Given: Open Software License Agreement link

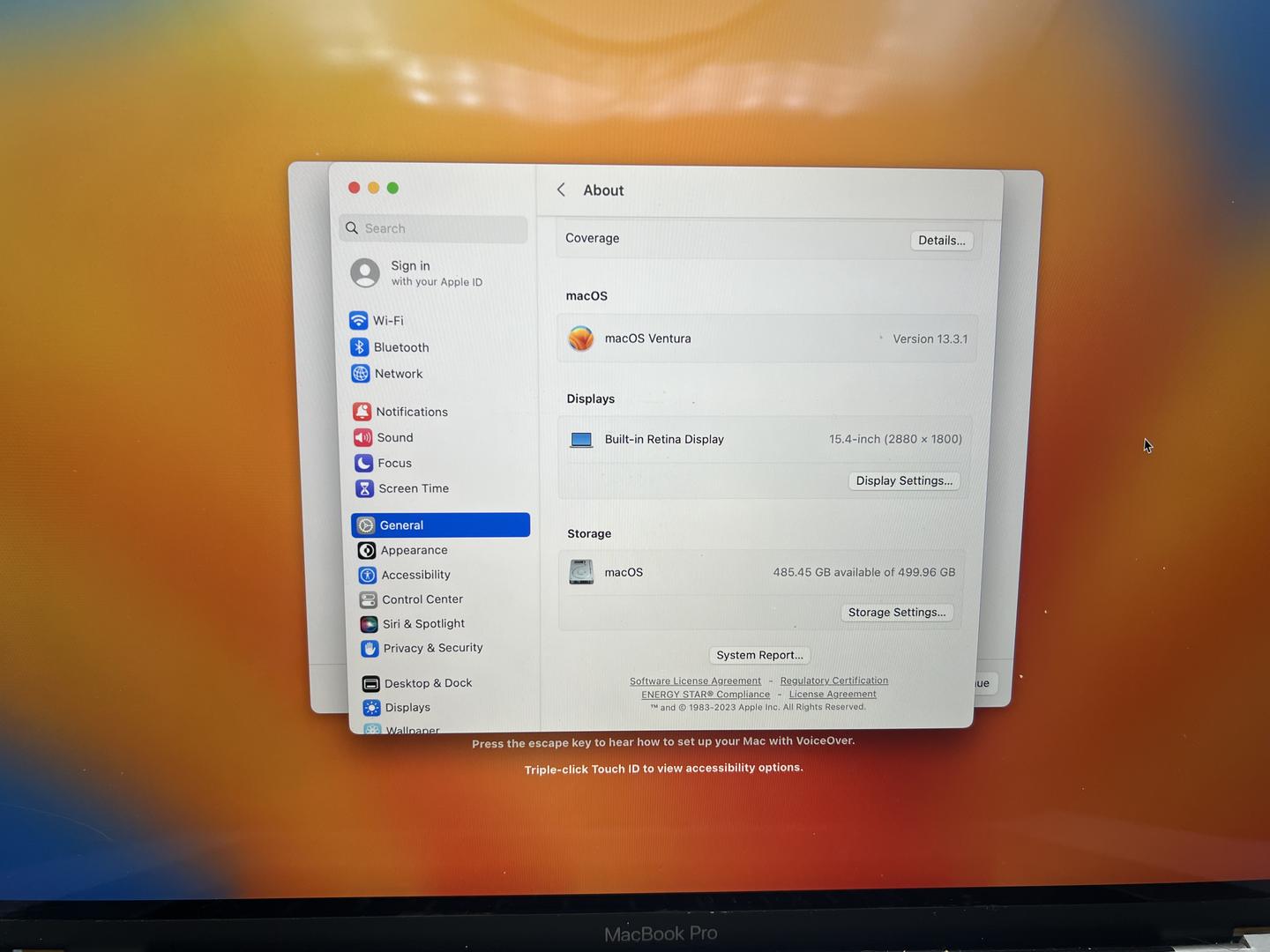Looking at the screenshot, I should (x=695, y=681).
